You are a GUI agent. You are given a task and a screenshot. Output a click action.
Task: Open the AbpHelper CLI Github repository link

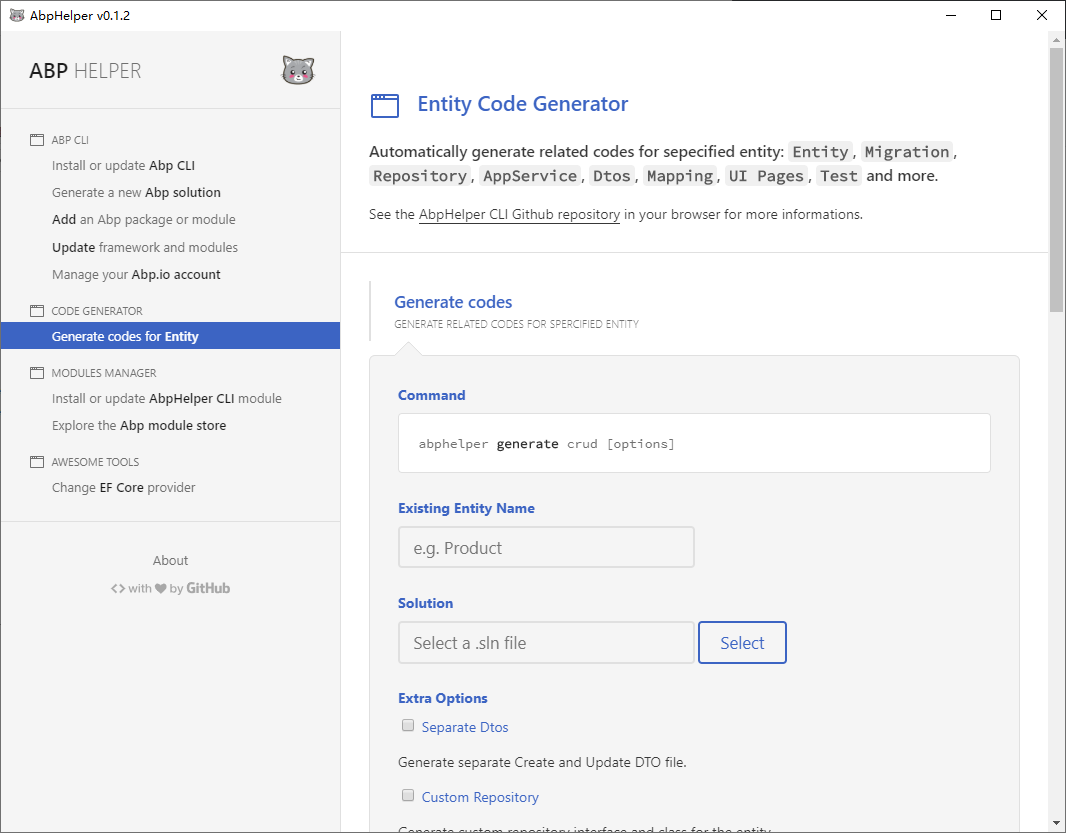point(519,214)
